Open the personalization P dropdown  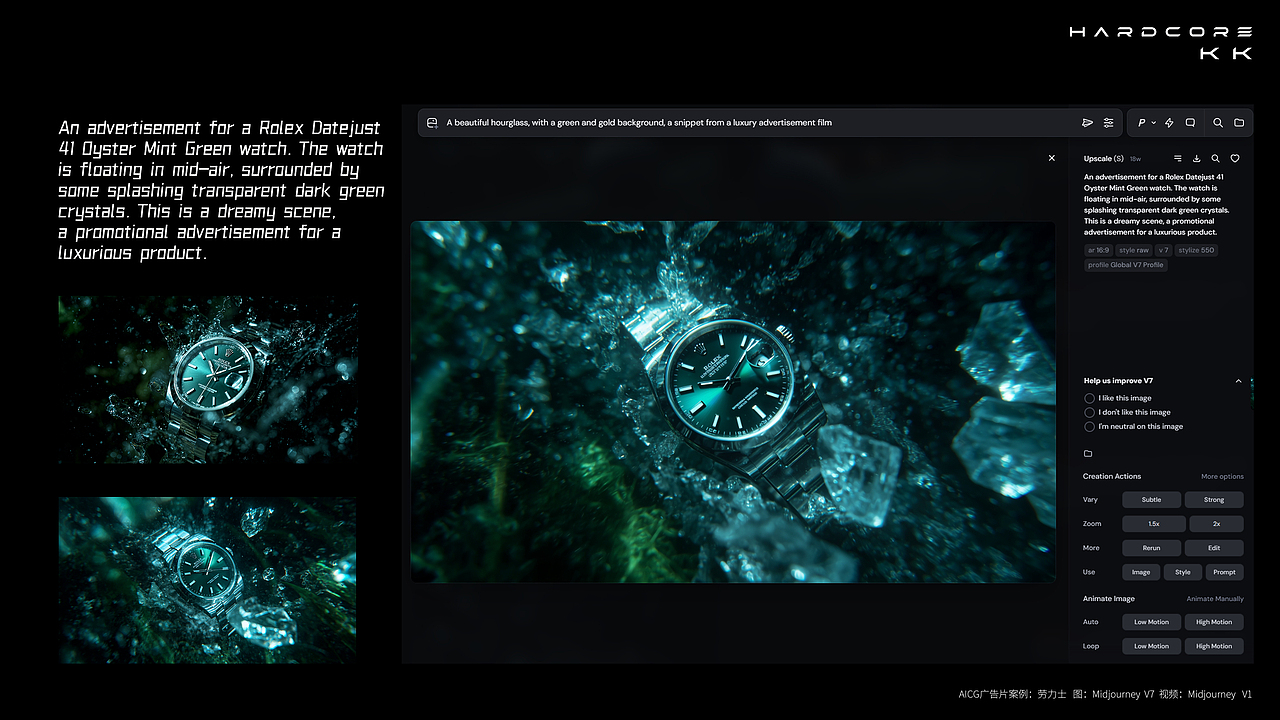pos(1146,123)
